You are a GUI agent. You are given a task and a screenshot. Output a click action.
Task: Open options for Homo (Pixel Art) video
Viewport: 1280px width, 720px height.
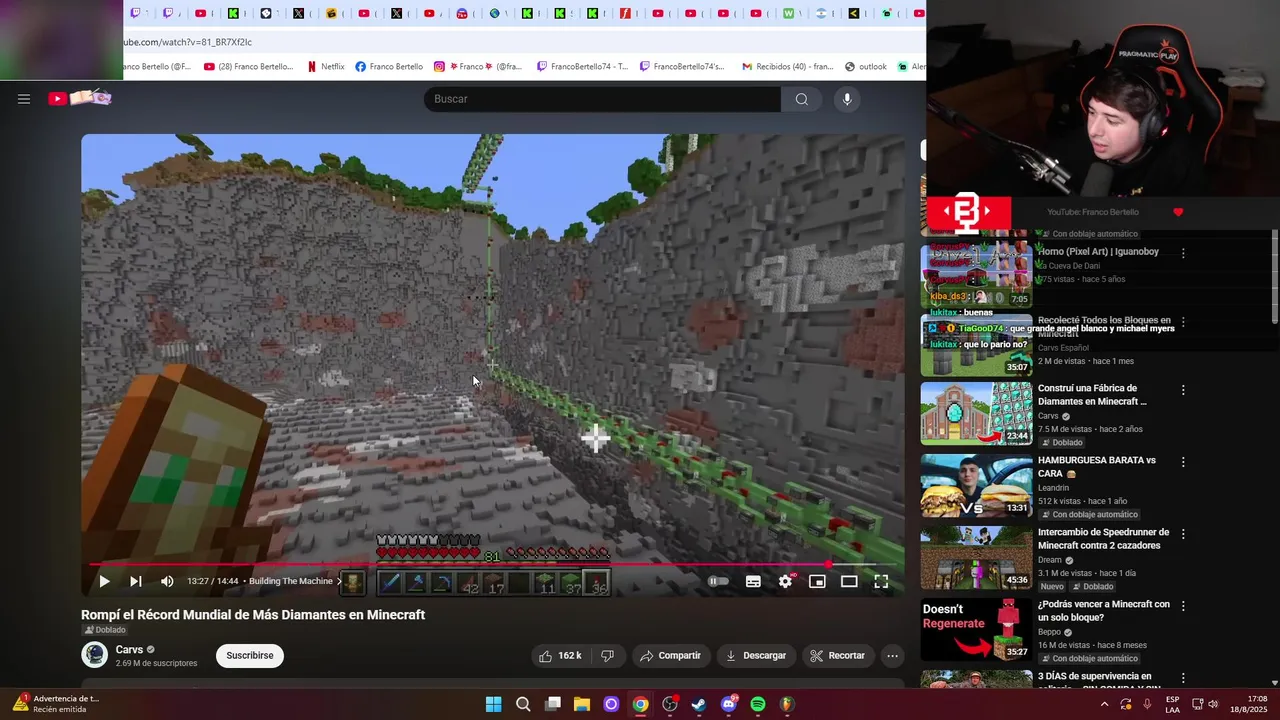point(1183,253)
